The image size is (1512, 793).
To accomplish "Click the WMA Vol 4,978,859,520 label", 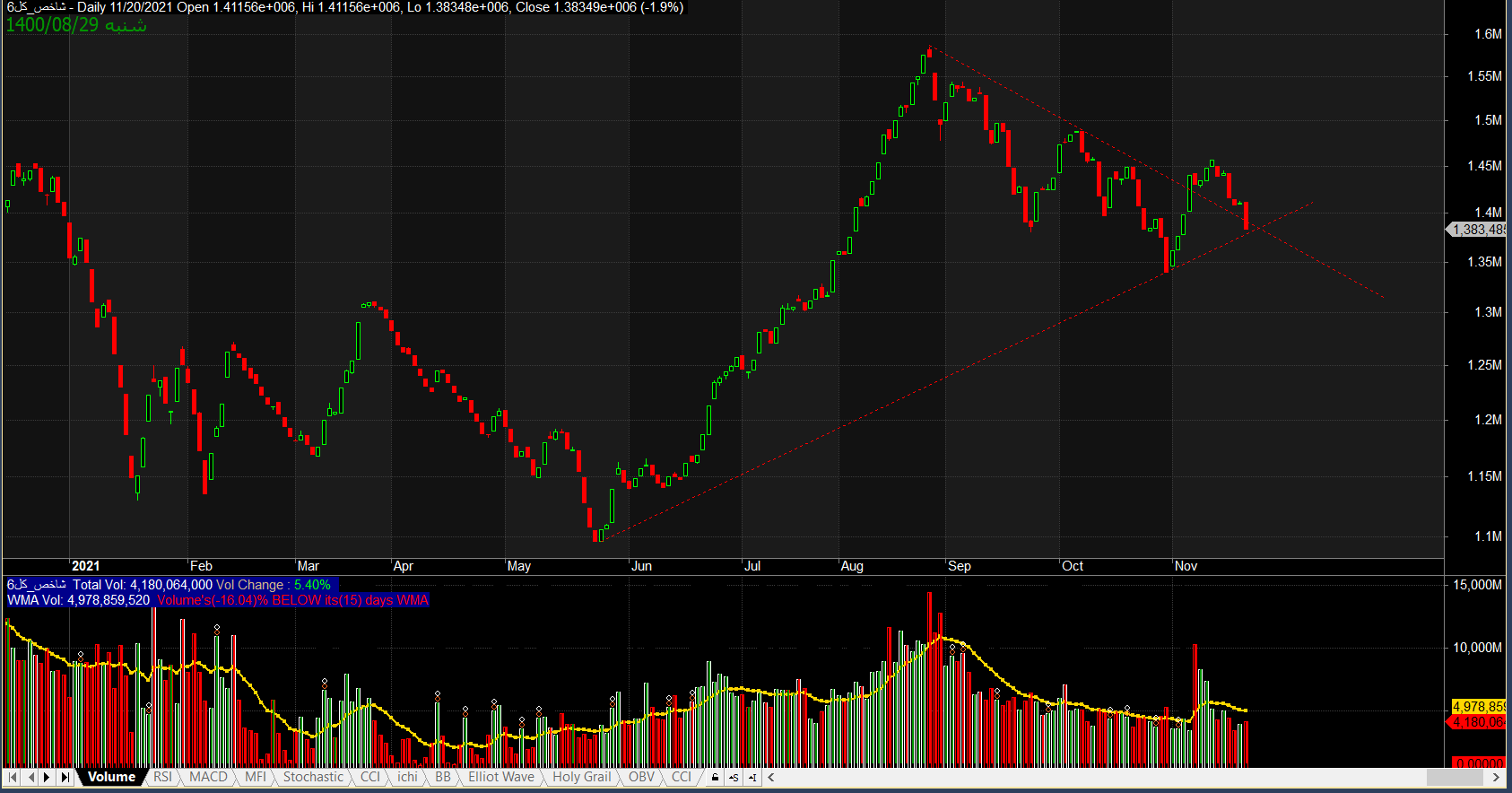I will [79, 600].
